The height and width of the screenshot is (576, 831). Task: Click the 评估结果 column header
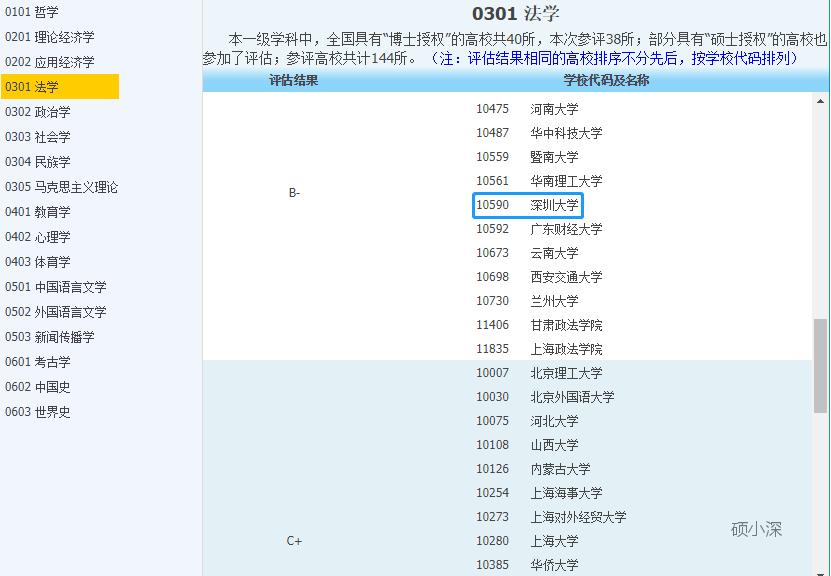point(293,82)
